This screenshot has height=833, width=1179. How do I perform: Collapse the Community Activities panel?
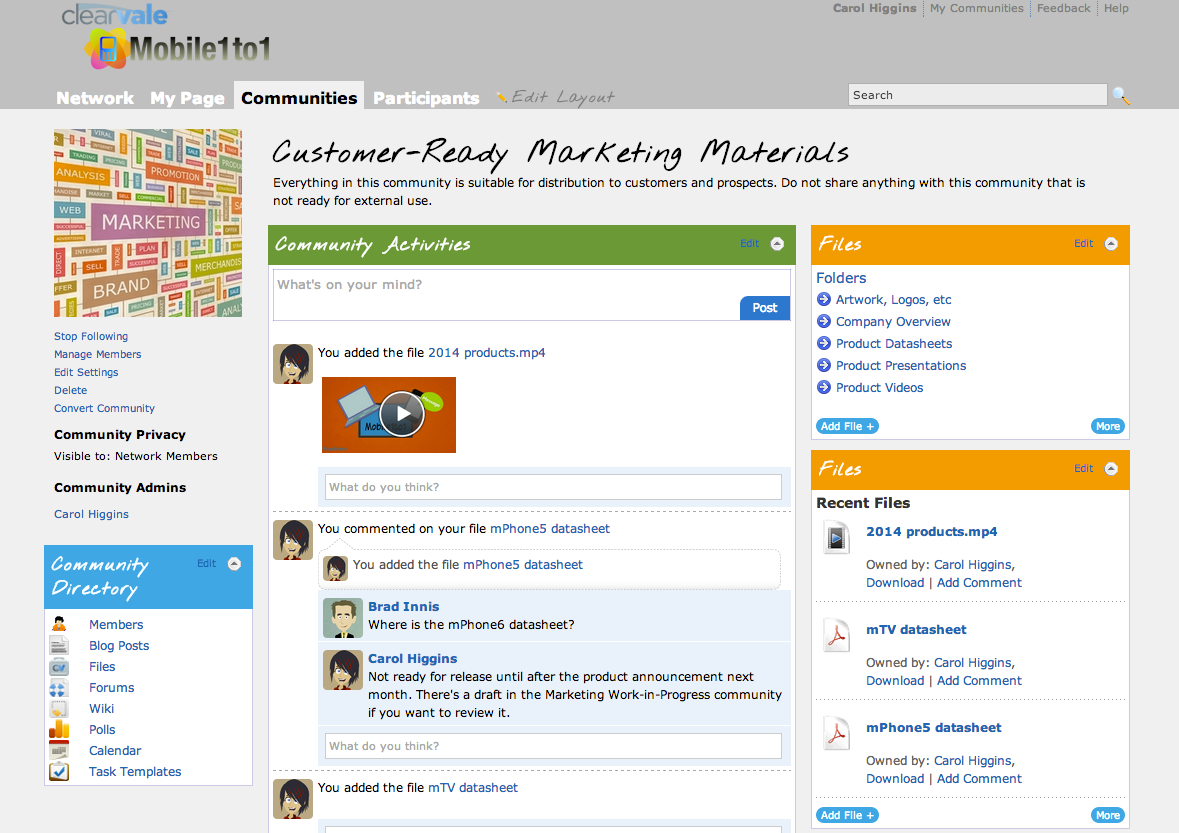click(777, 244)
